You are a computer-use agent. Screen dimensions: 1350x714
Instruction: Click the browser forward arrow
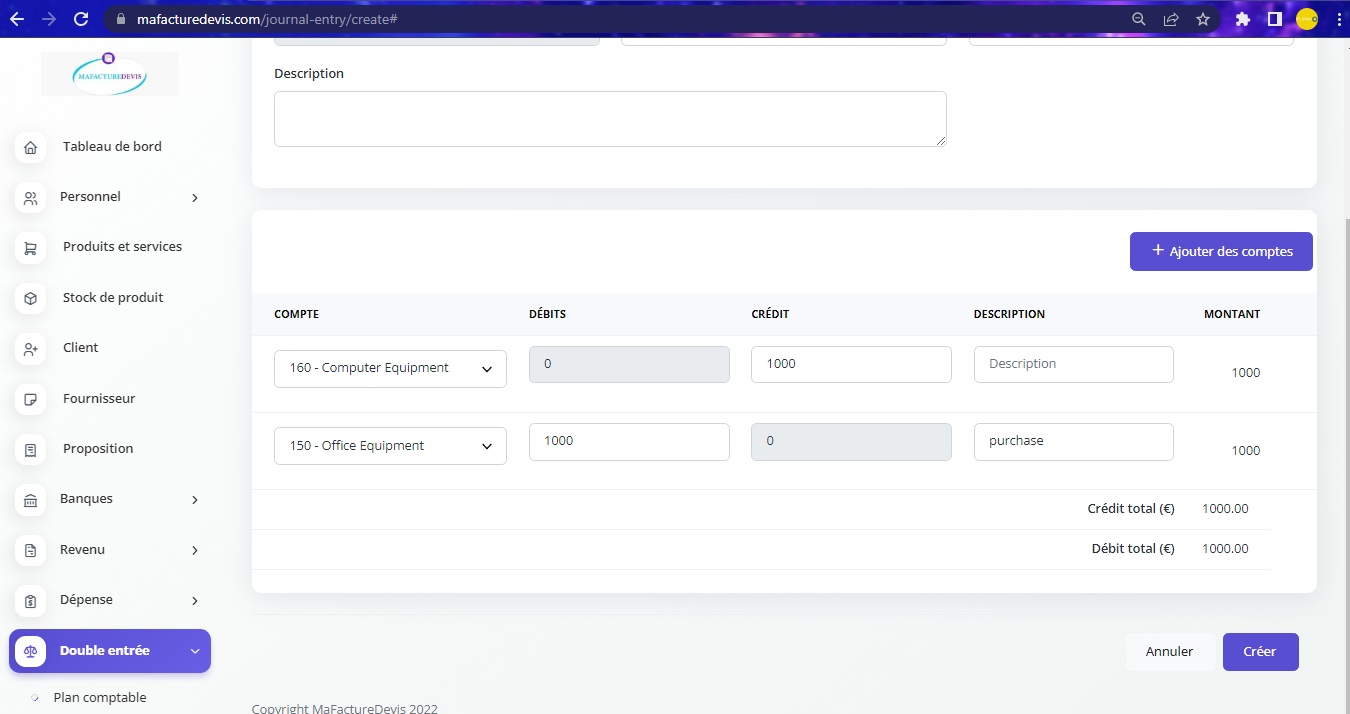pyautogui.click(x=49, y=19)
